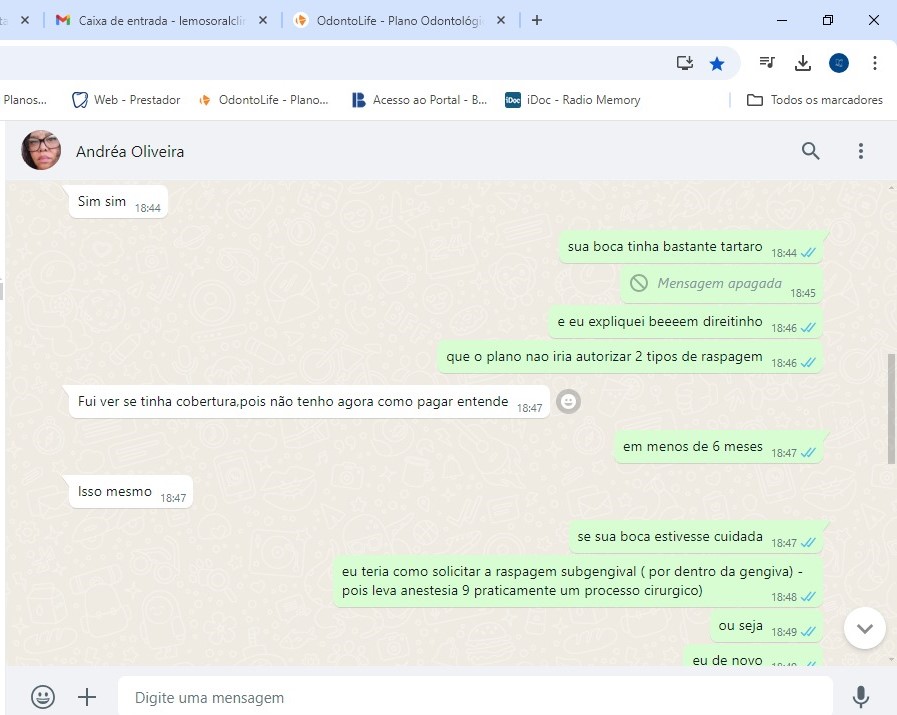Restore down the Chrome window
This screenshot has width=897, height=715.
point(827,20)
